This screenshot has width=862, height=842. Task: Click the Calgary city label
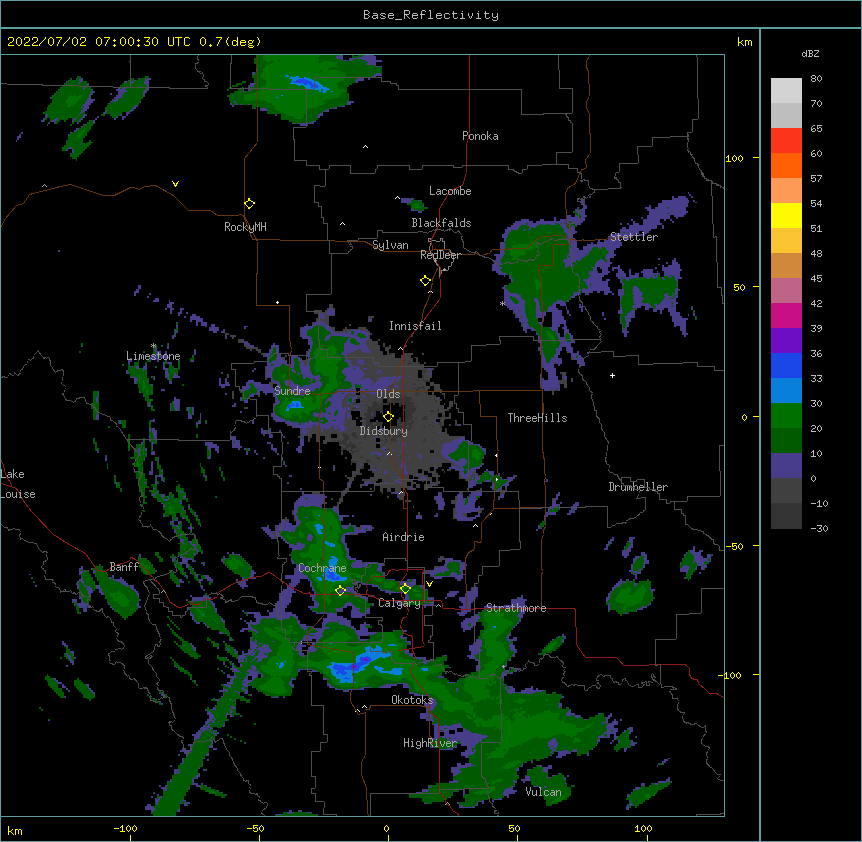399,603
